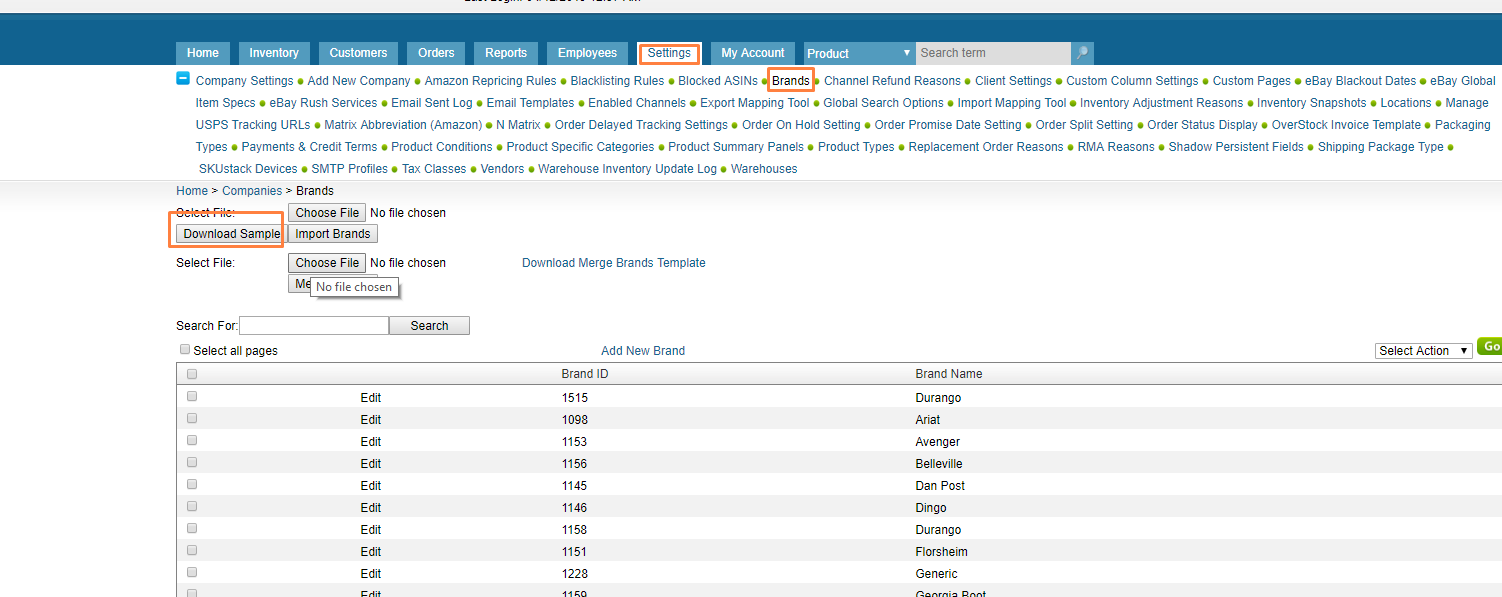Open Warehouses settings link
Screen dimensions: 1502x597
764,169
